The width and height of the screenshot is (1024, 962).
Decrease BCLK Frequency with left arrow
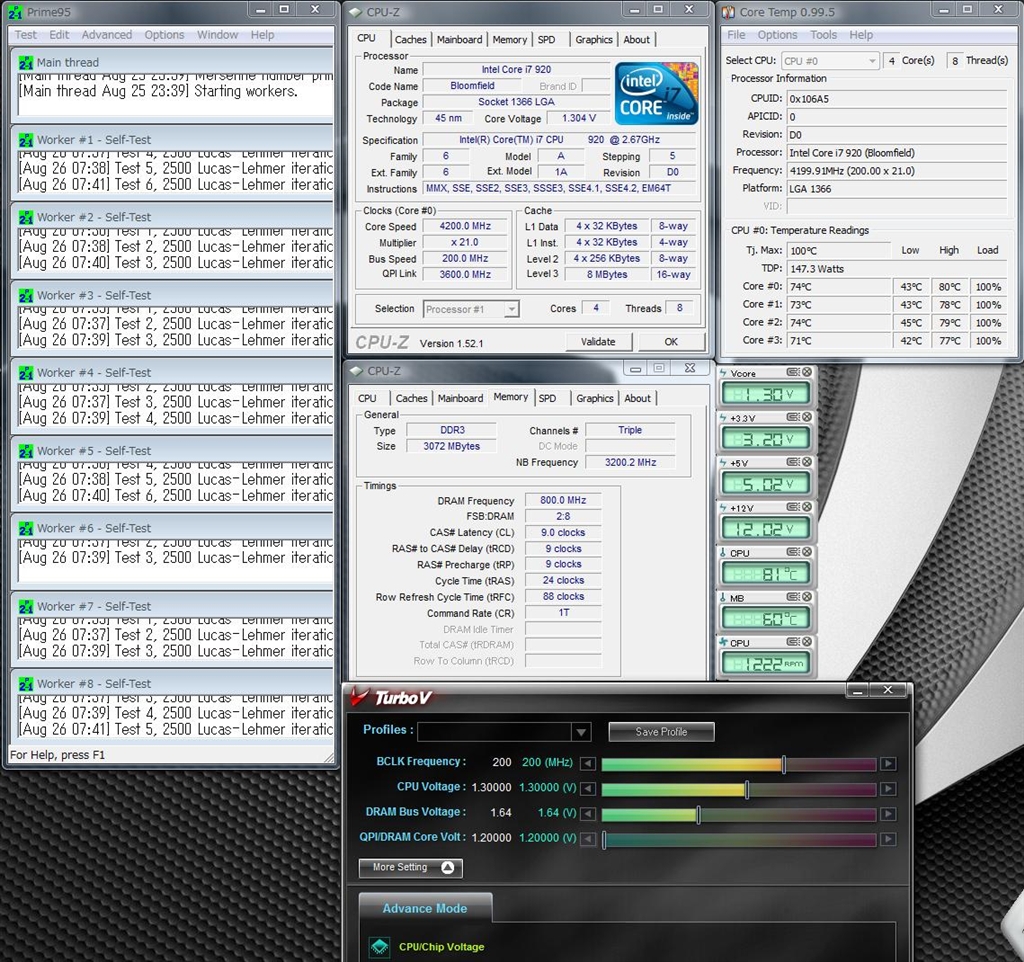coord(588,764)
